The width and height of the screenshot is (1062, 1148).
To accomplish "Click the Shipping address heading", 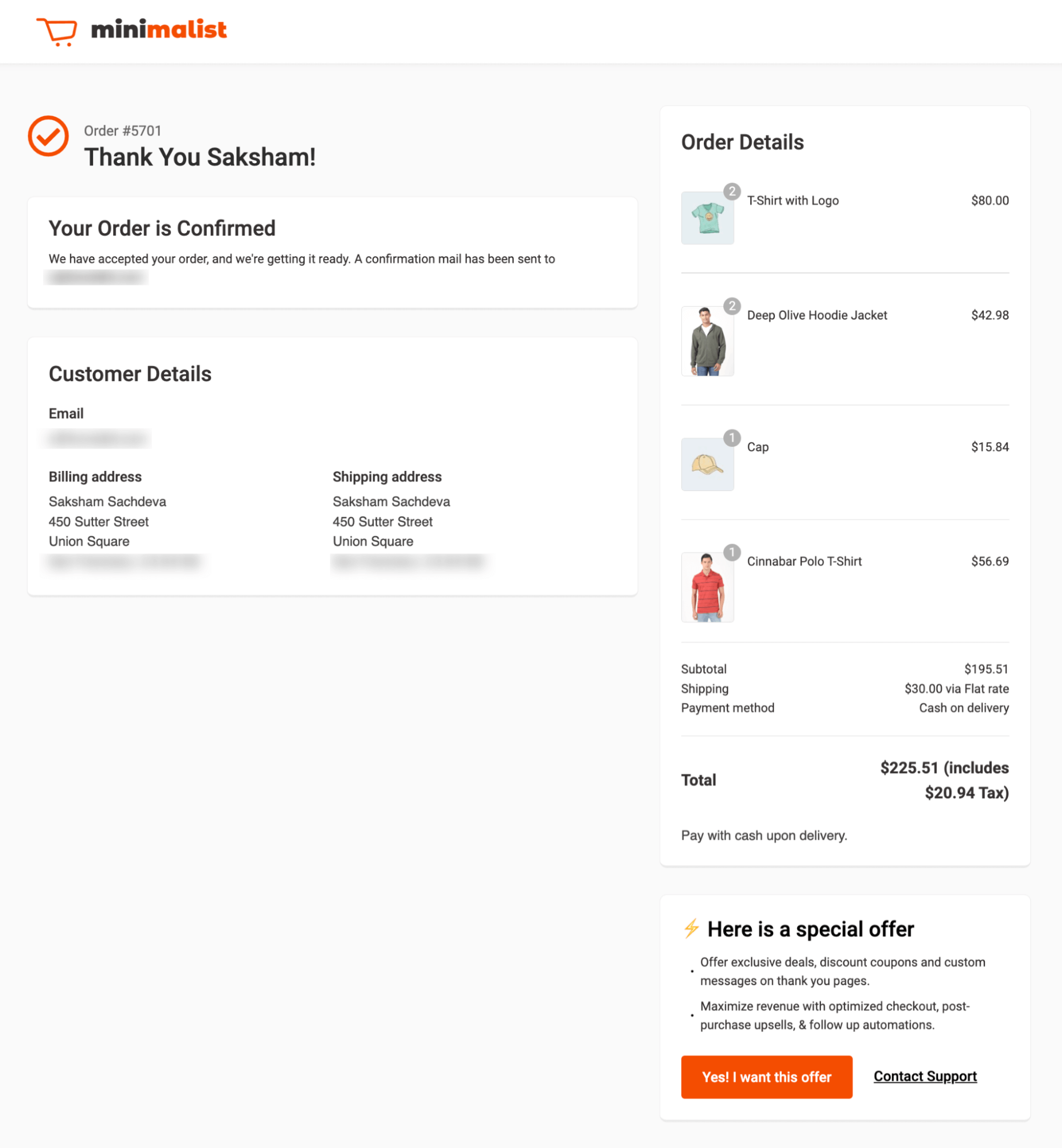I will (x=387, y=477).
